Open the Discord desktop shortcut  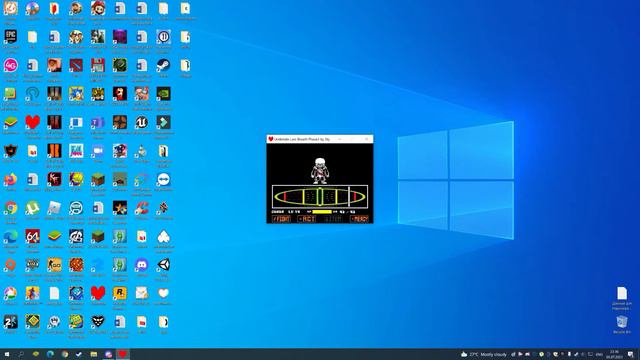coord(142,265)
